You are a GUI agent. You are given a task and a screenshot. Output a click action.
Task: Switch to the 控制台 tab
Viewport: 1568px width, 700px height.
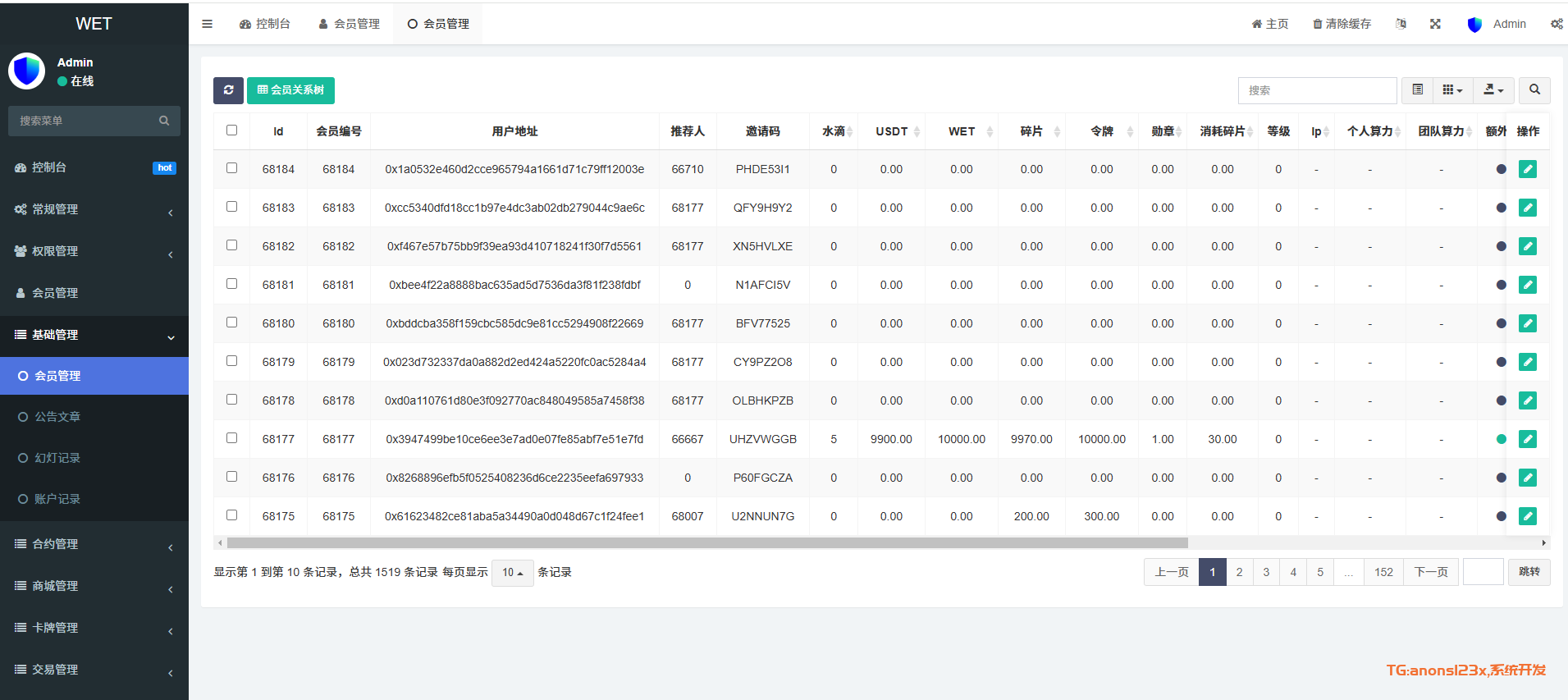[265, 24]
